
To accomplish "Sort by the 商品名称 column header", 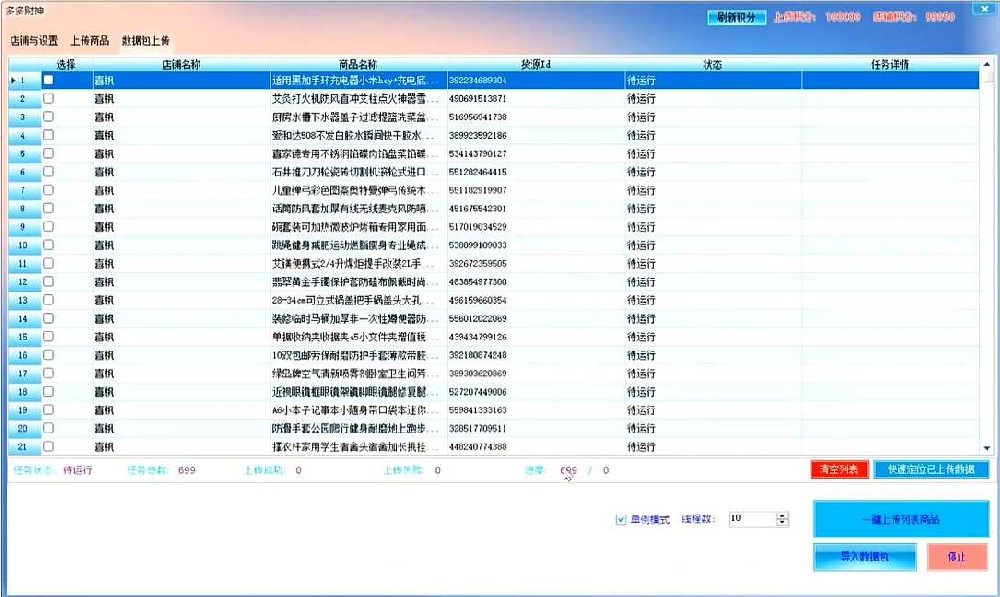I will point(358,64).
